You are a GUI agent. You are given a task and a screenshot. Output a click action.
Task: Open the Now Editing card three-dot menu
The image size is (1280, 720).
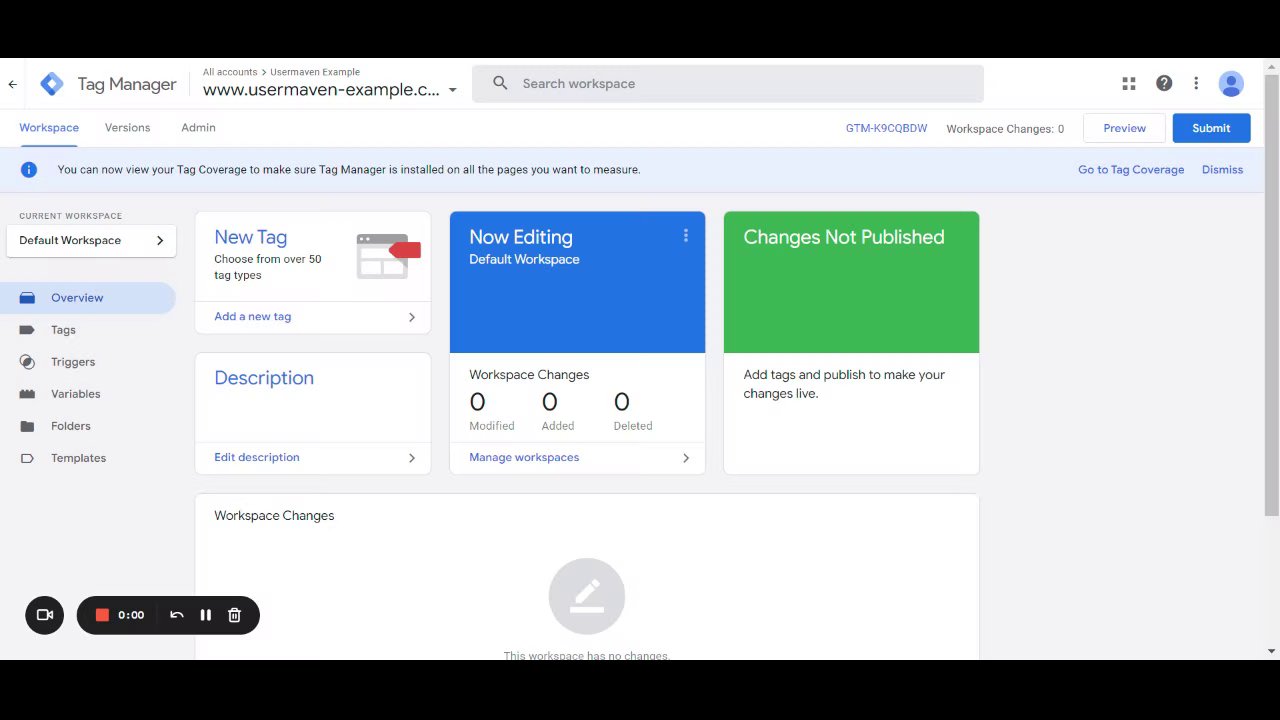click(686, 236)
